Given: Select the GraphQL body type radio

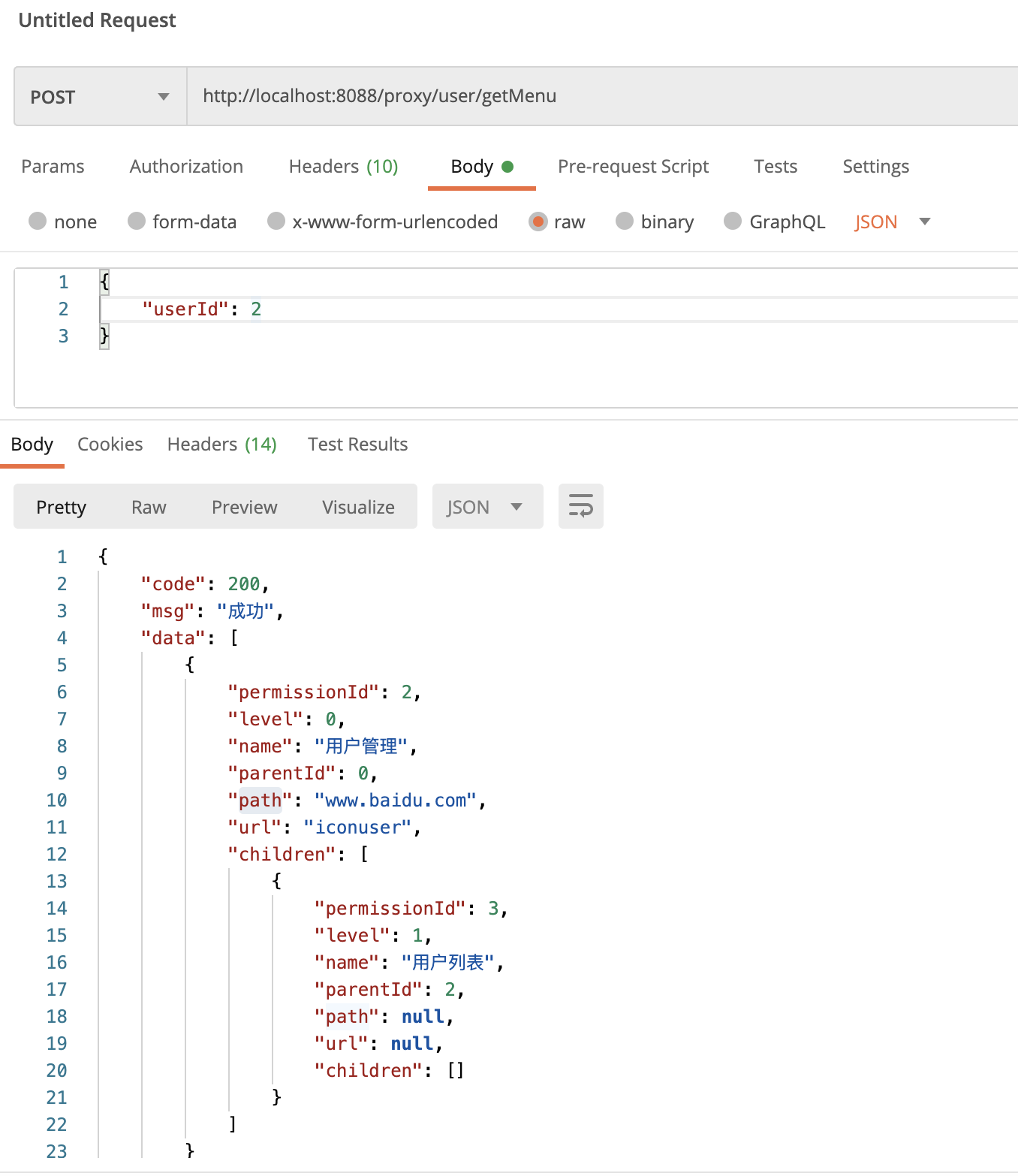Looking at the screenshot, I should coord(733,221).
